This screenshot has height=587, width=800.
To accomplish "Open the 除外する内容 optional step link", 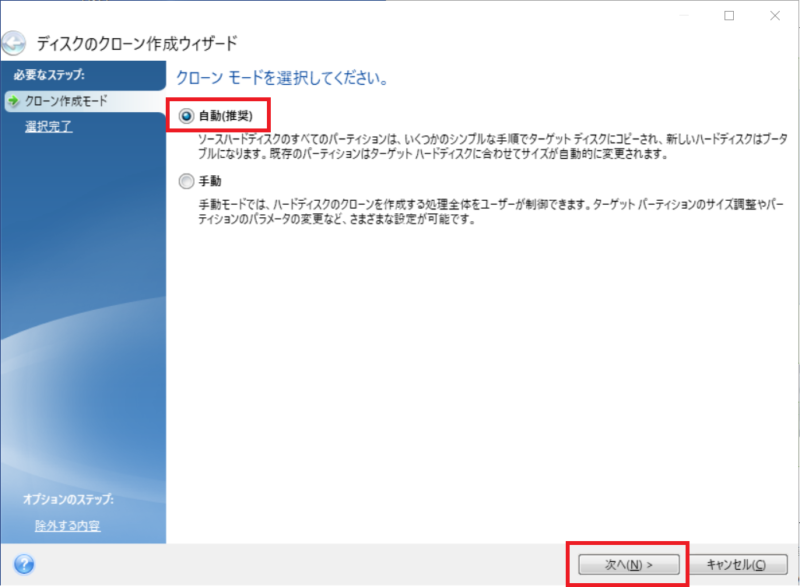I will point(67,525).
